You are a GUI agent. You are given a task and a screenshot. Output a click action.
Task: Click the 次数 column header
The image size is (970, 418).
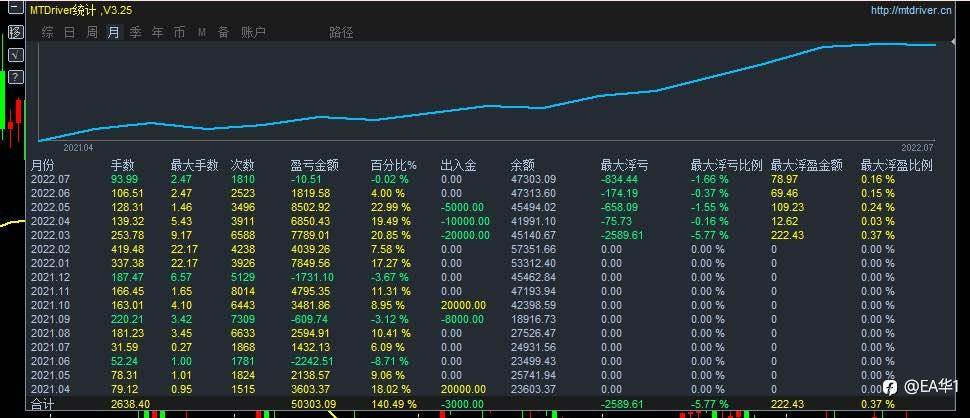(242, 166)
